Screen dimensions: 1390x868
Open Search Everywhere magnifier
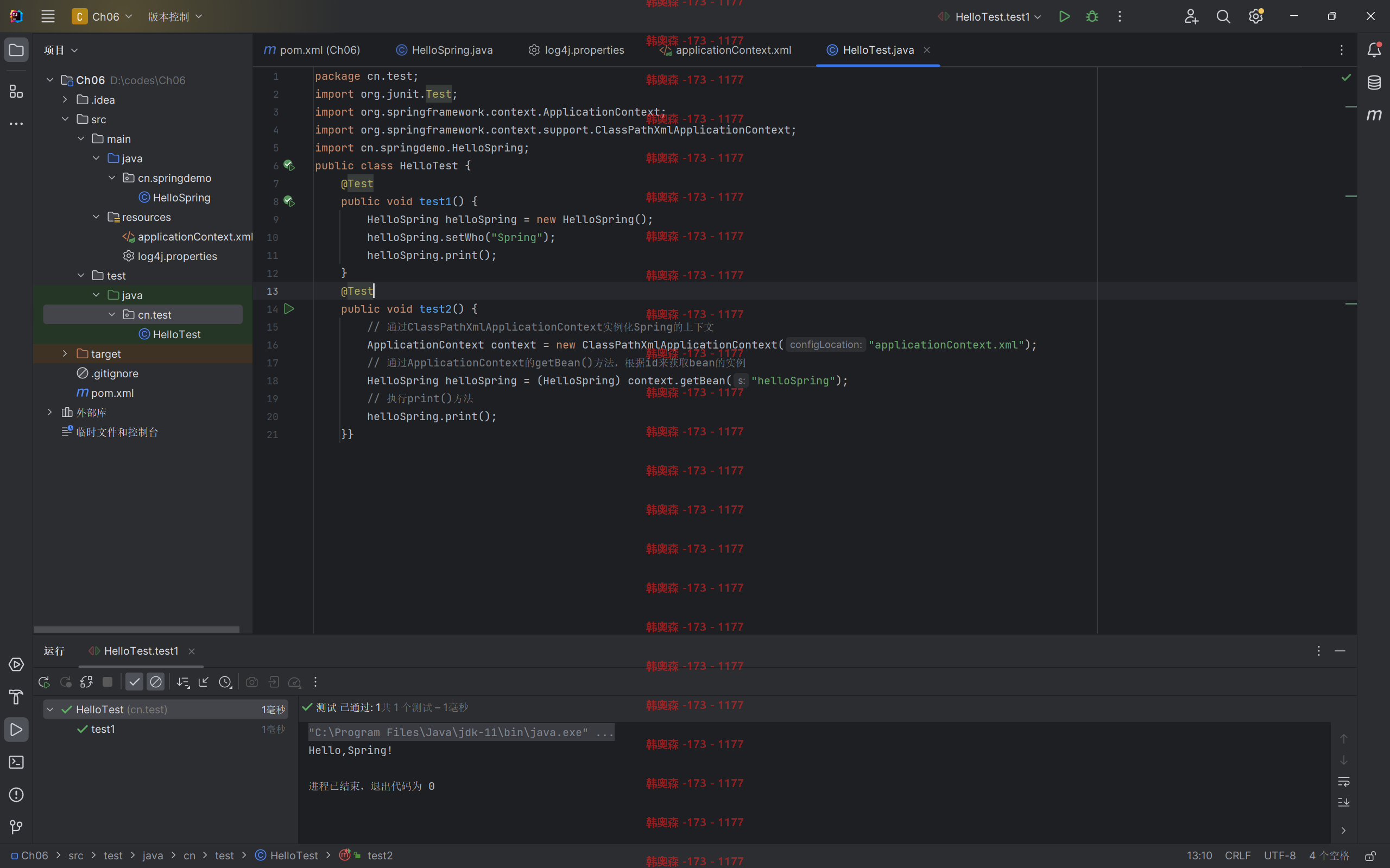click(1223, 17)
